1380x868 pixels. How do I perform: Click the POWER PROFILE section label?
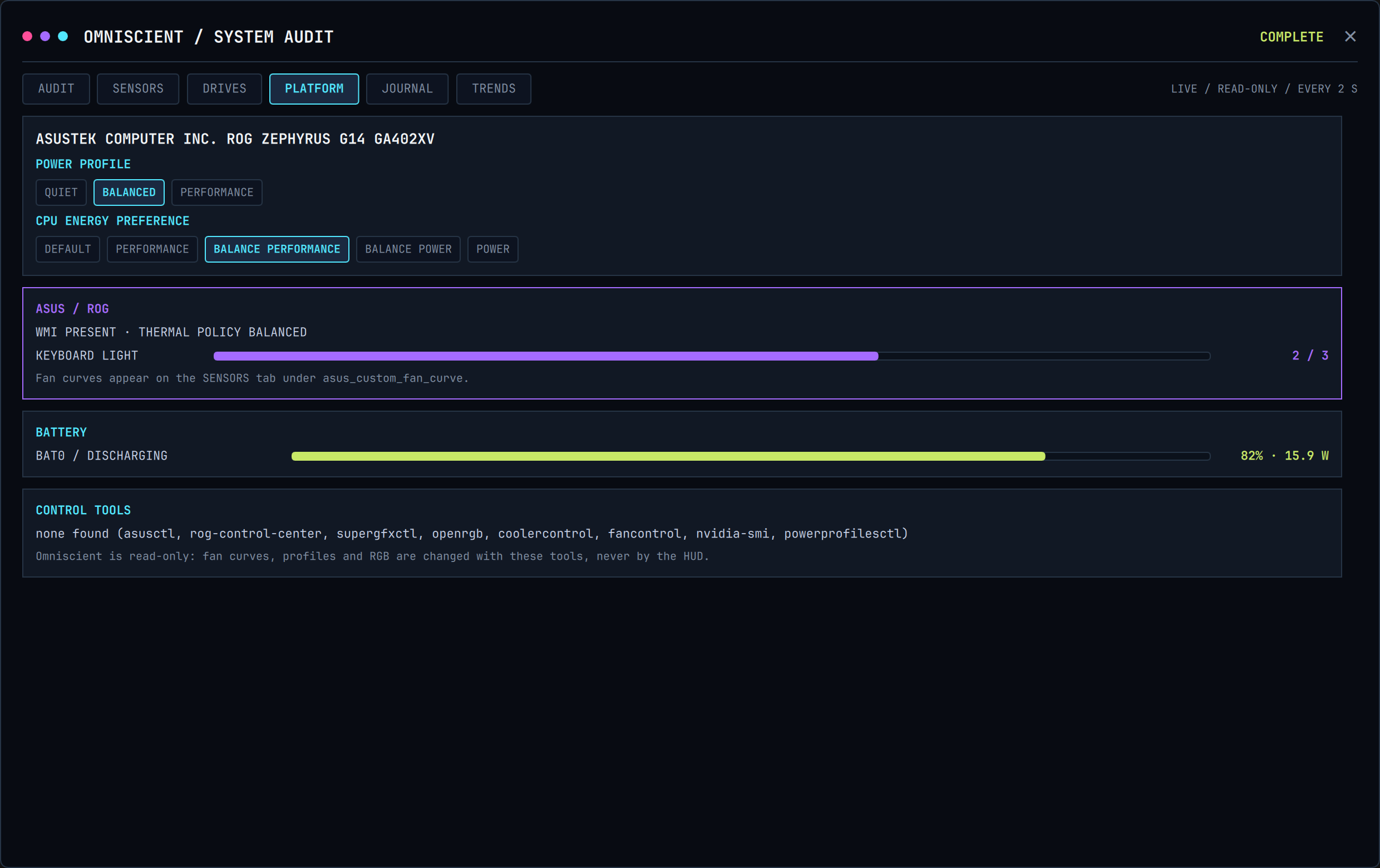[83, 165]
